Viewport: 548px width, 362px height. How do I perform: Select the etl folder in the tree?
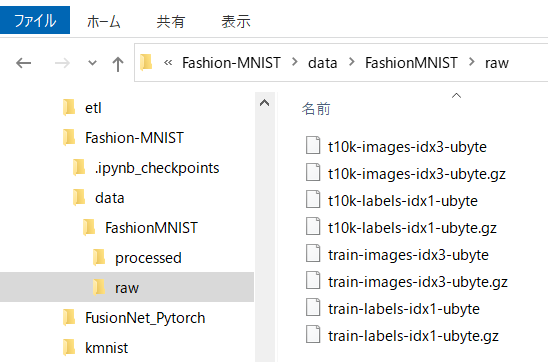coord(93,108)
